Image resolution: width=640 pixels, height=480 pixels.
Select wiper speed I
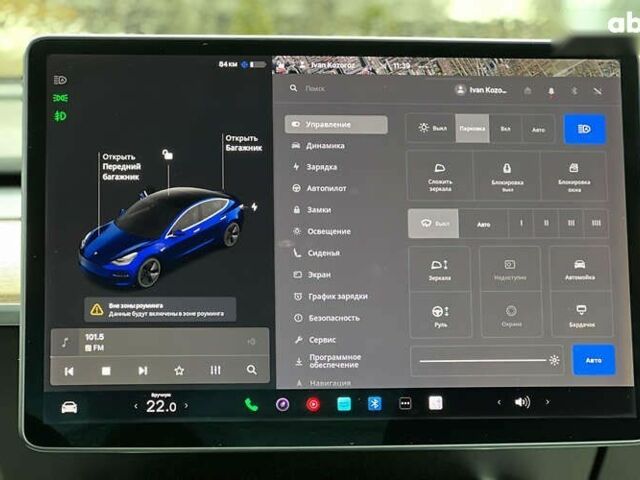click(x=521, y=223)
